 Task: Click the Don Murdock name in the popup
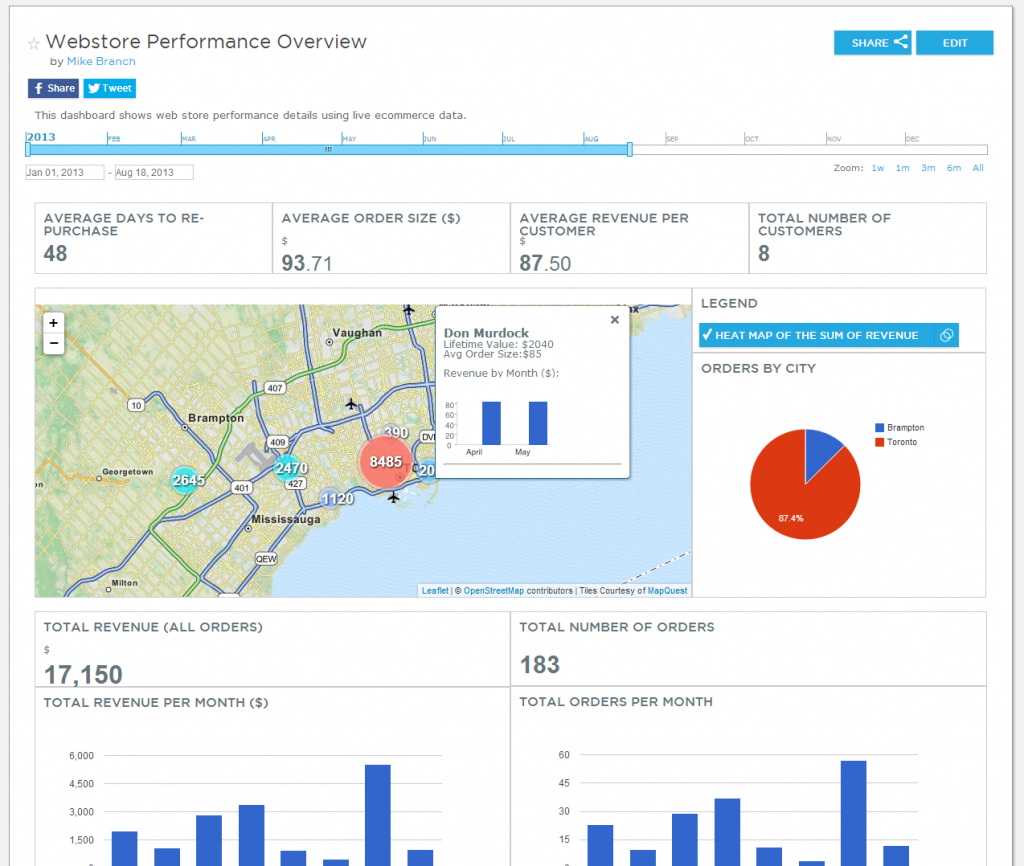click(x=486, y=332)
